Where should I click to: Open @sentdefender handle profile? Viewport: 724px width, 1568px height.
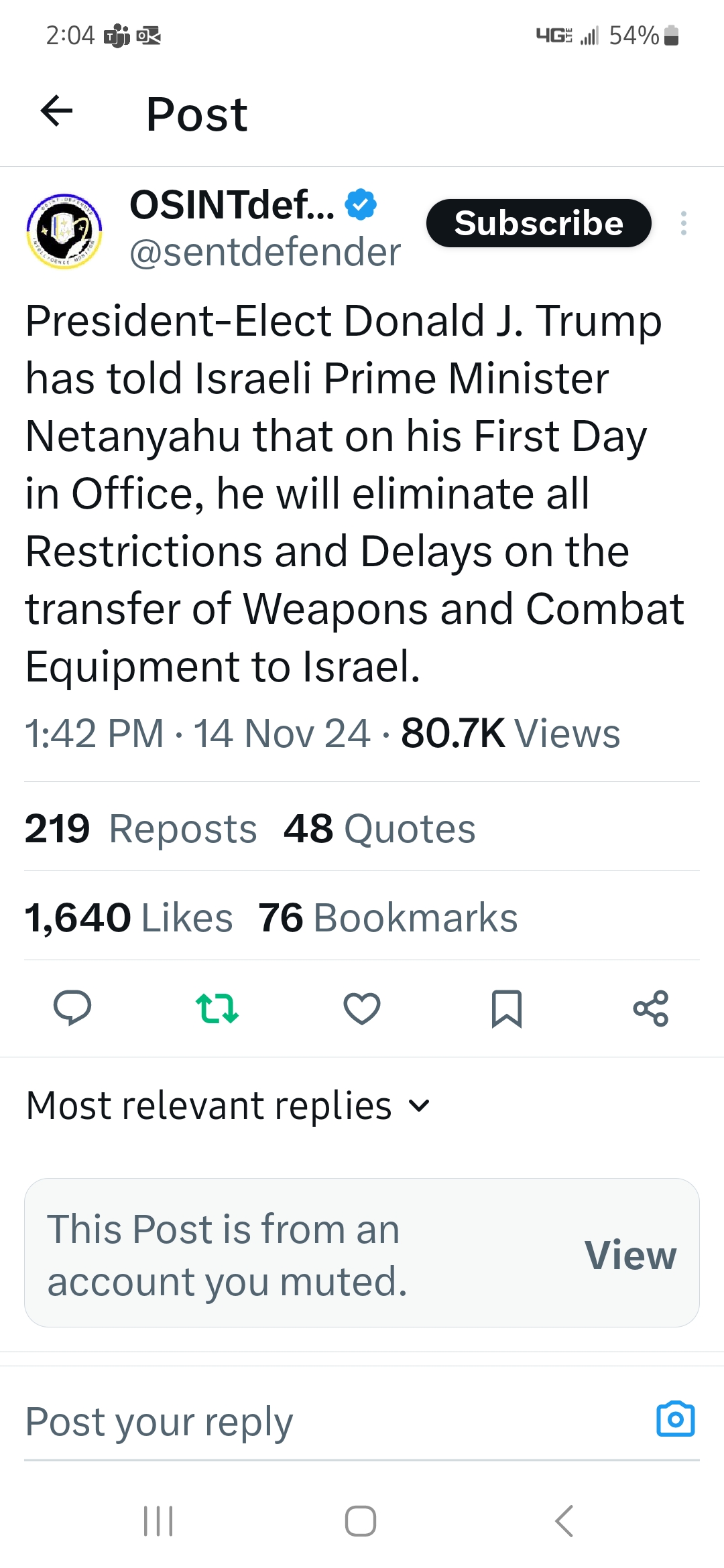click(265, 253)
